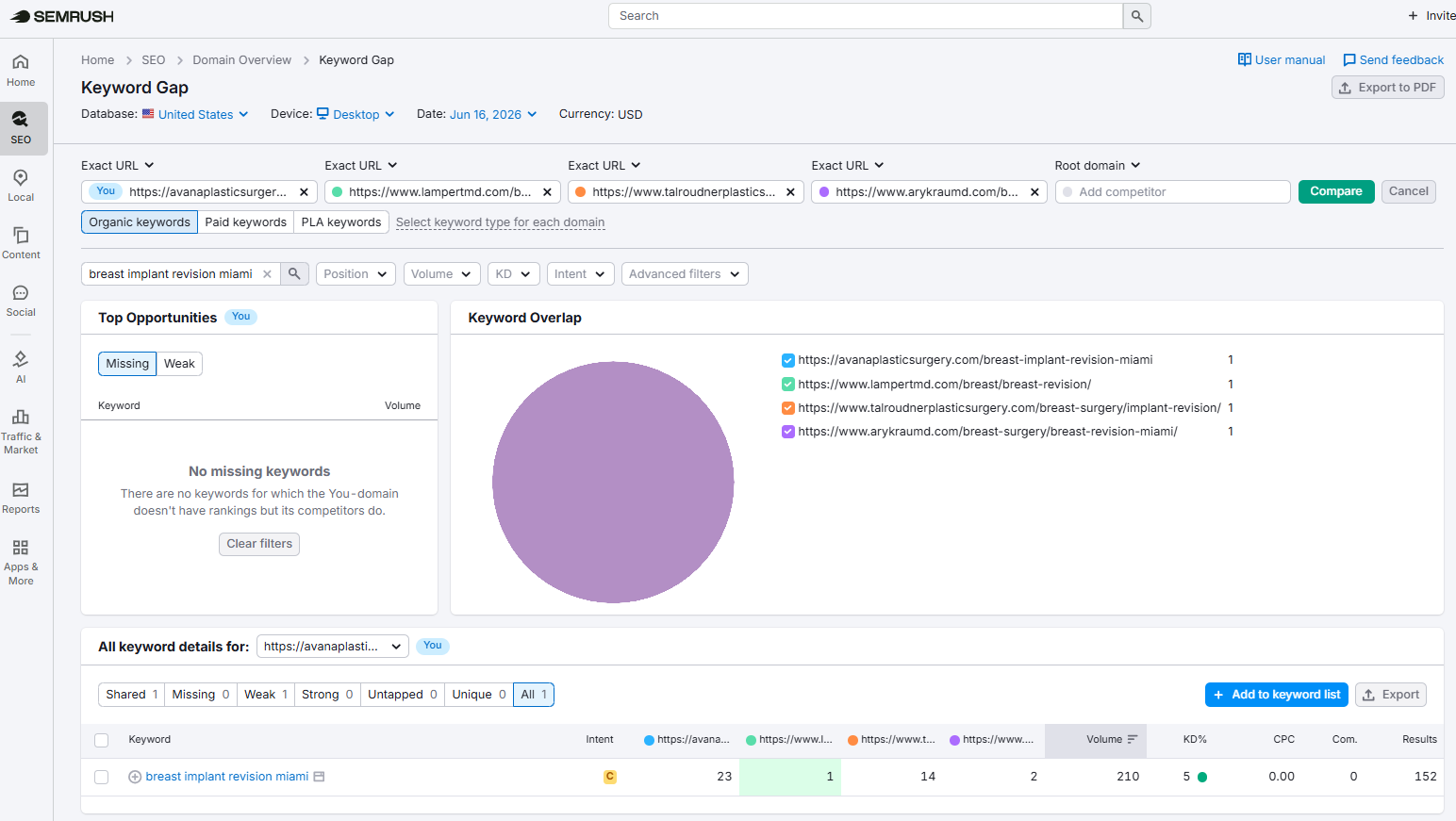Click the Cancel button
1456x821 pixels.
1409,191
